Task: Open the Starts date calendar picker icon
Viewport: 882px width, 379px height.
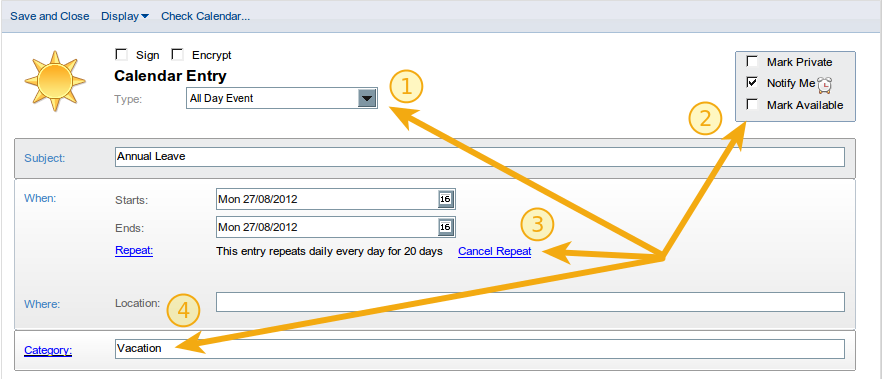Action: point(445,199)
